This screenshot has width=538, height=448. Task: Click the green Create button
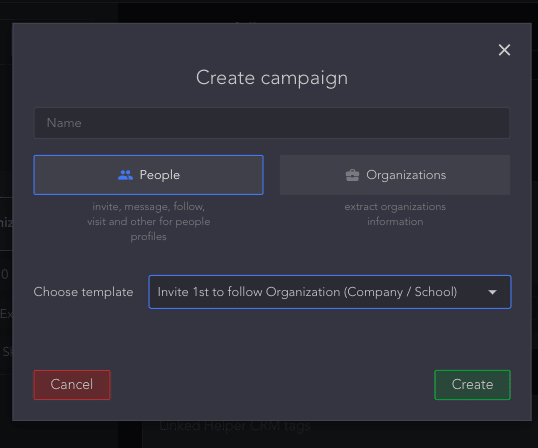[x=472, y=385]
